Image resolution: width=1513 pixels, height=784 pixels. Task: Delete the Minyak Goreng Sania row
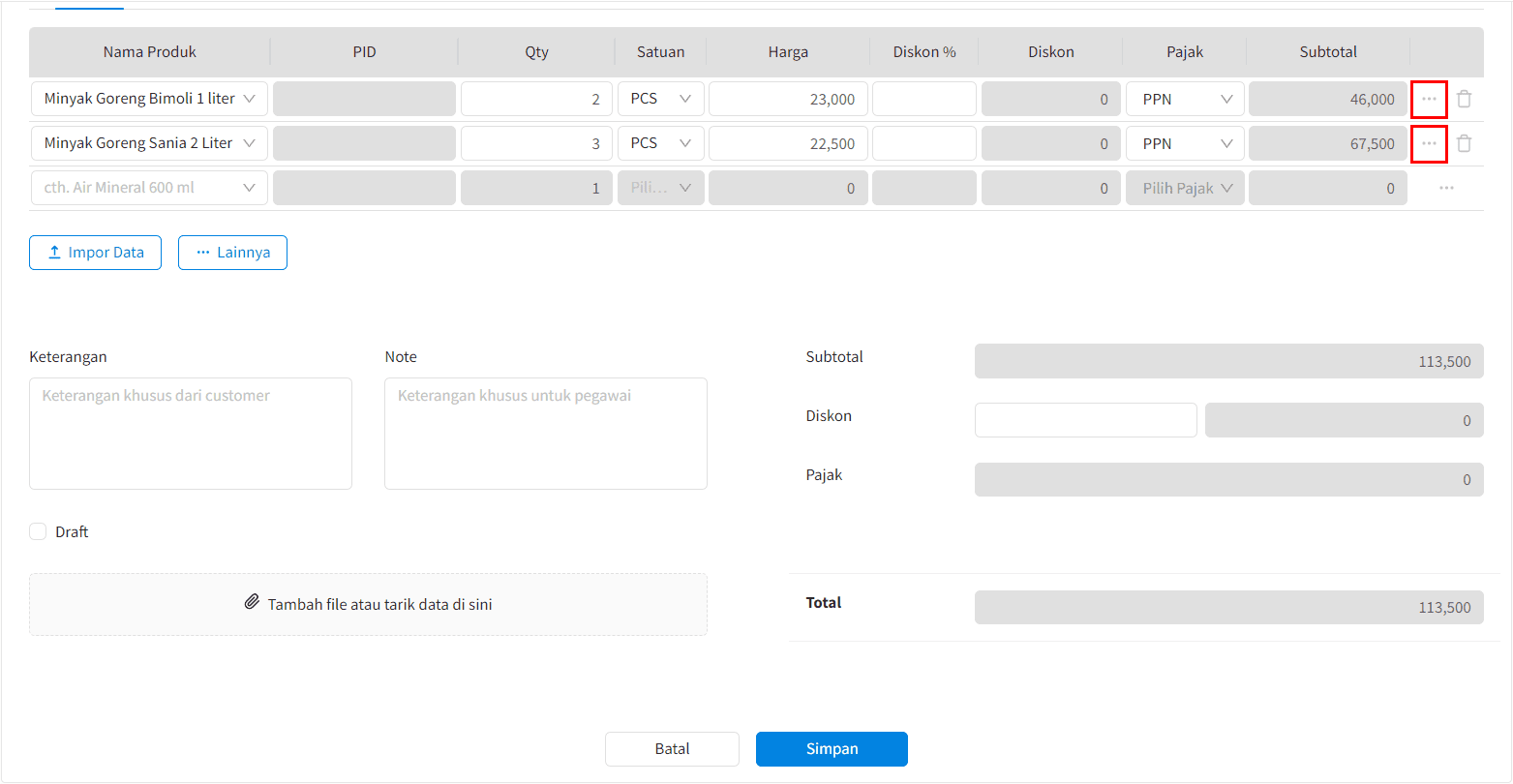[x=1465, y=143]
